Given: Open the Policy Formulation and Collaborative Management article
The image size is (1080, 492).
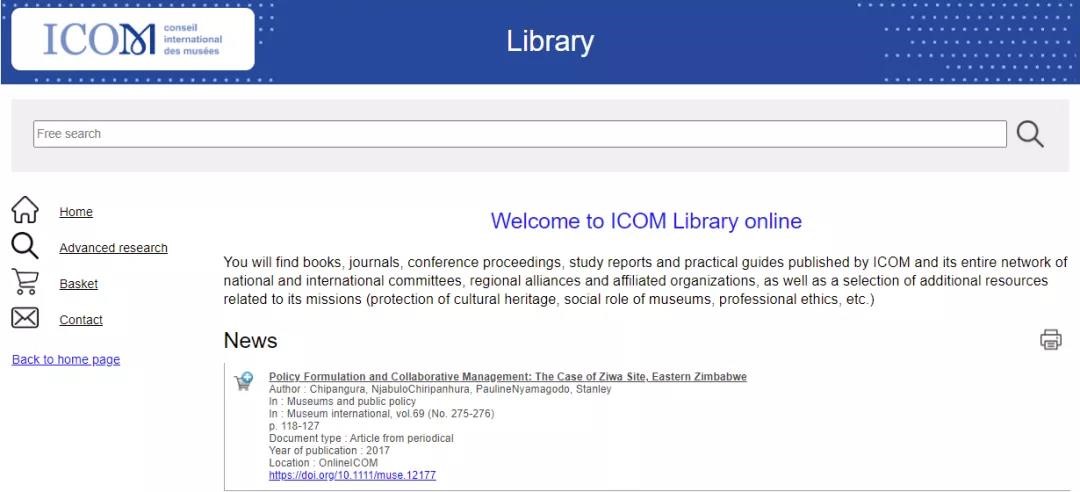Looking at the screenshot, I should coord(508,377).
